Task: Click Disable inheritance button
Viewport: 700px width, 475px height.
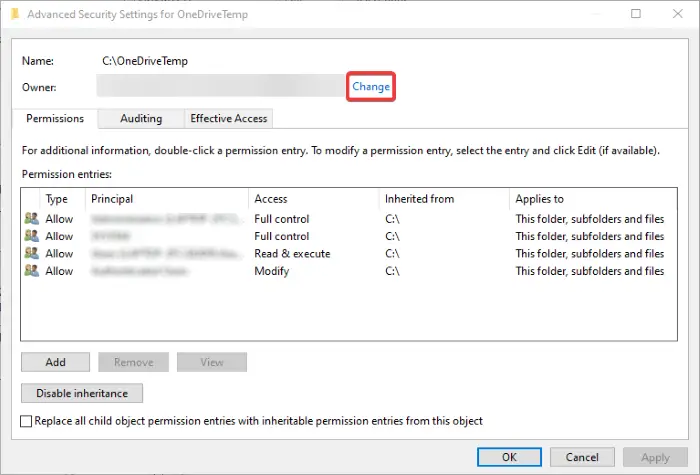Action: [82, 393]
